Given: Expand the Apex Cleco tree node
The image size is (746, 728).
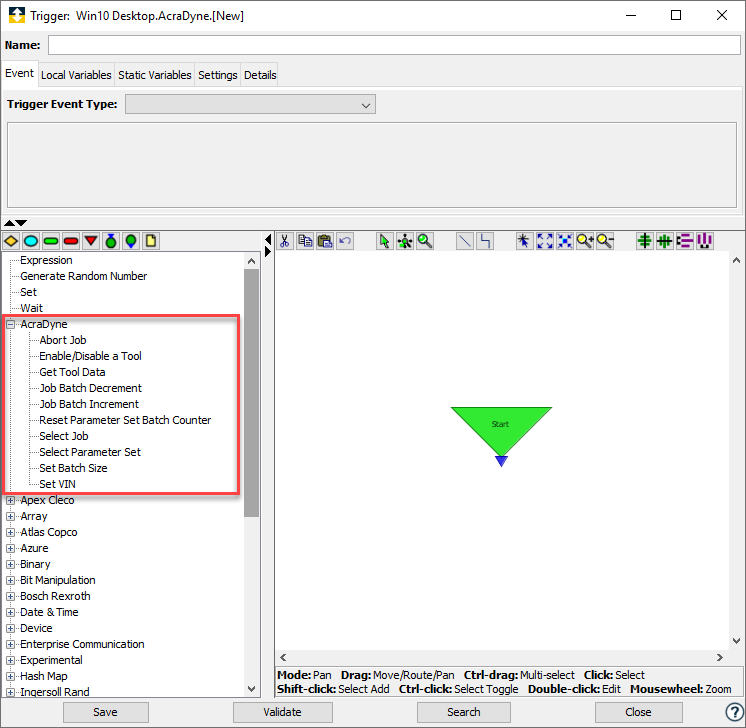Looking at the screenshot, I should click(x=10, y=501).
